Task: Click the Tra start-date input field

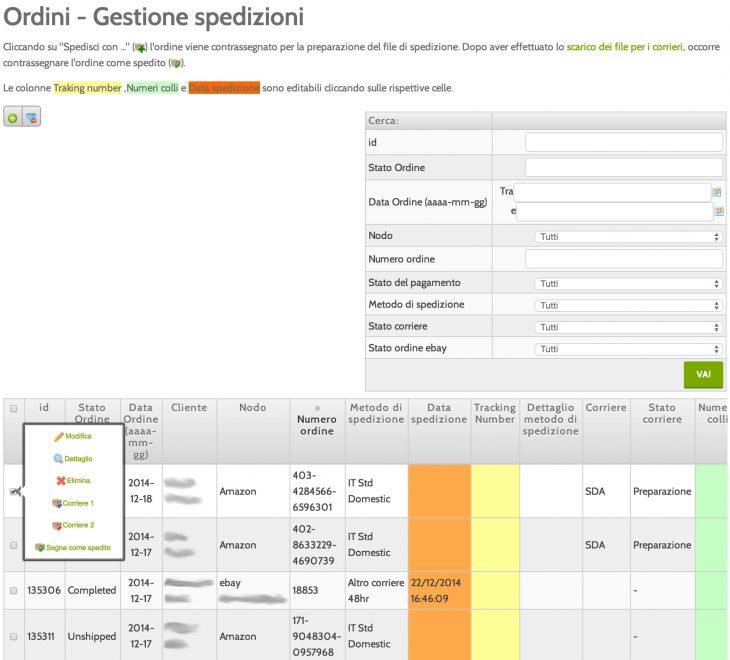Action: [612, 192]
